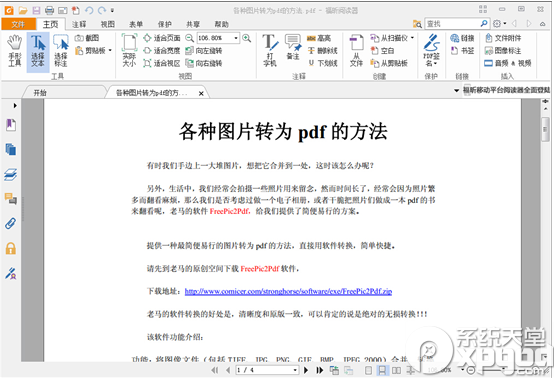Switch to the Start (开始) document tab

click(x=40, y=93)
